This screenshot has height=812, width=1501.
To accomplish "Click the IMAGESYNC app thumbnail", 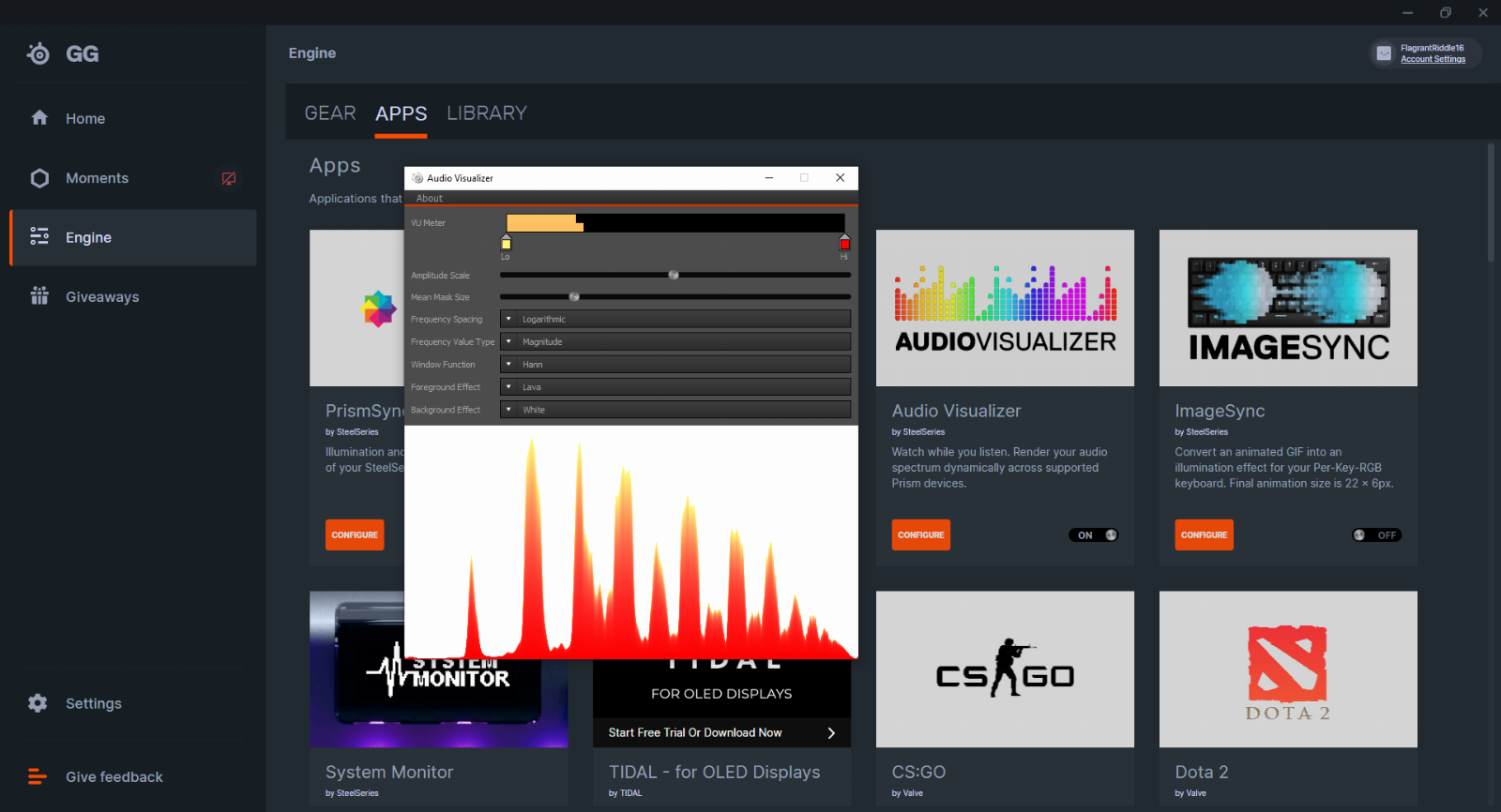I will (x=1288, y=308).
